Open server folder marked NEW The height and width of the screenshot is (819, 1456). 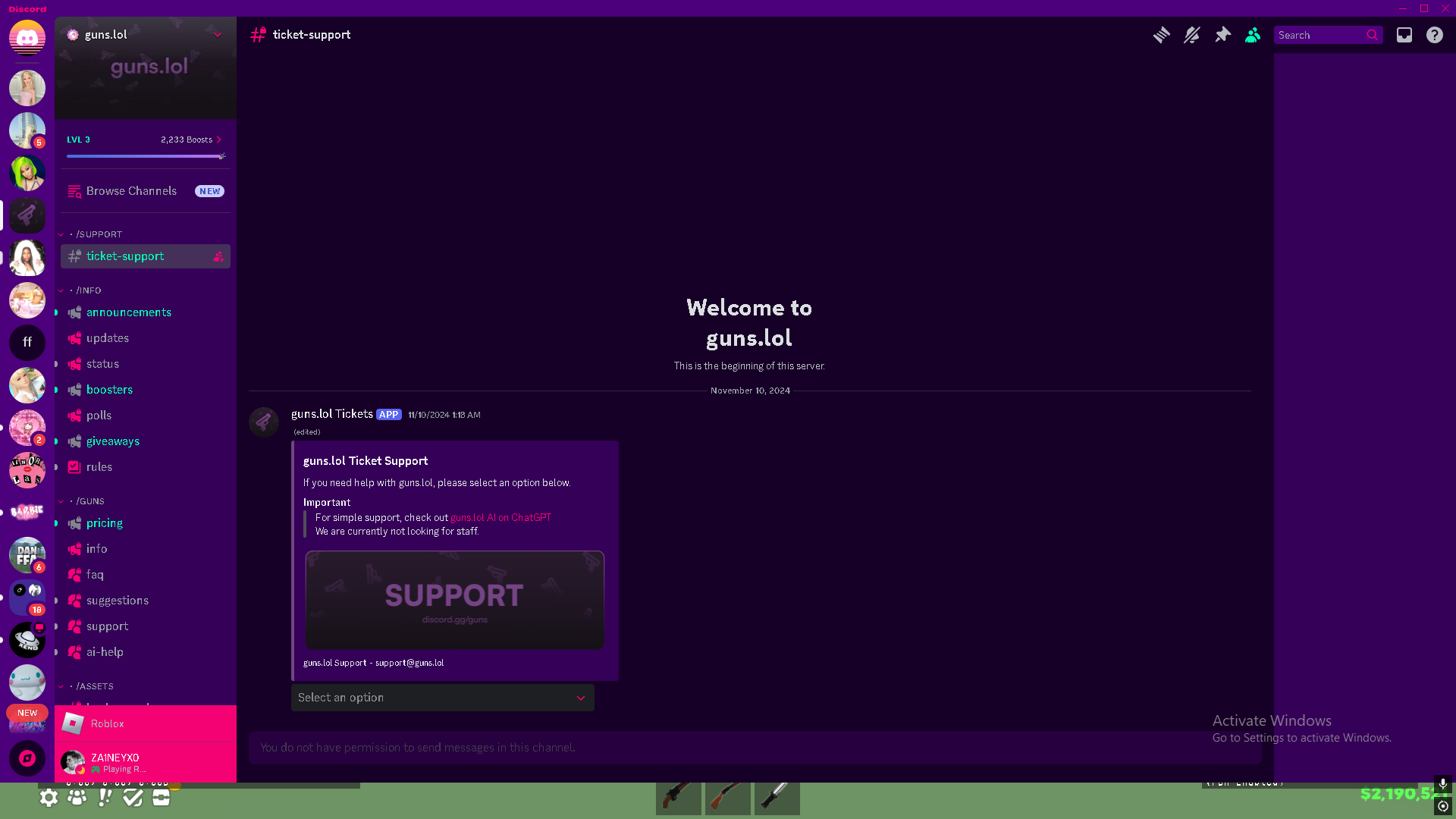tap(27, 719)
